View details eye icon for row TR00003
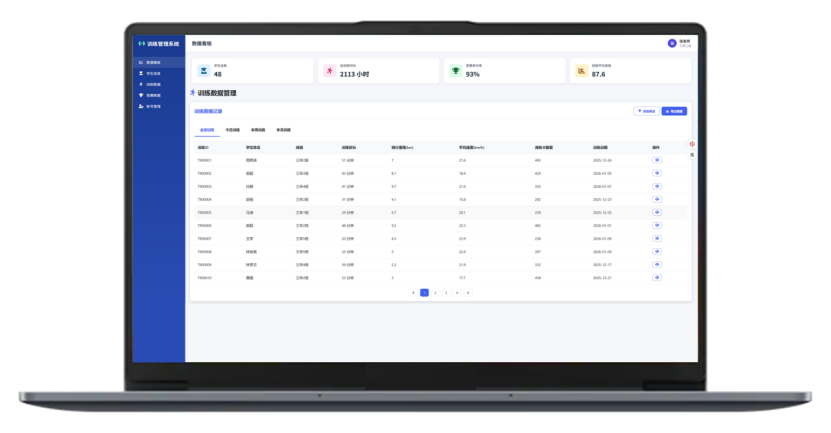Screen dimensions: 831x433 click(x=657, y=186)
